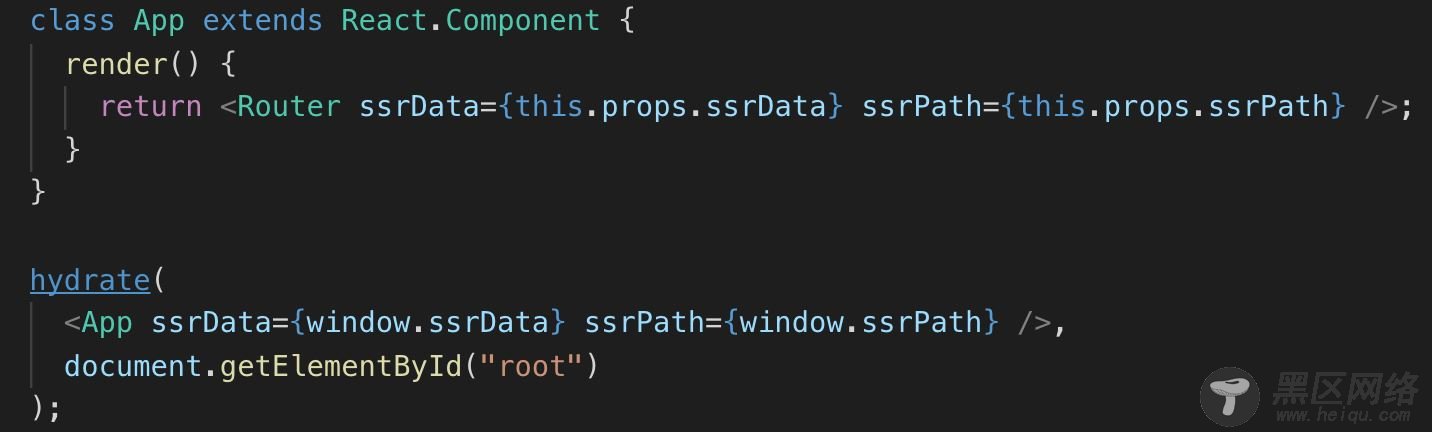Click the mushroom watermark logo icon

coord(1229,394)
